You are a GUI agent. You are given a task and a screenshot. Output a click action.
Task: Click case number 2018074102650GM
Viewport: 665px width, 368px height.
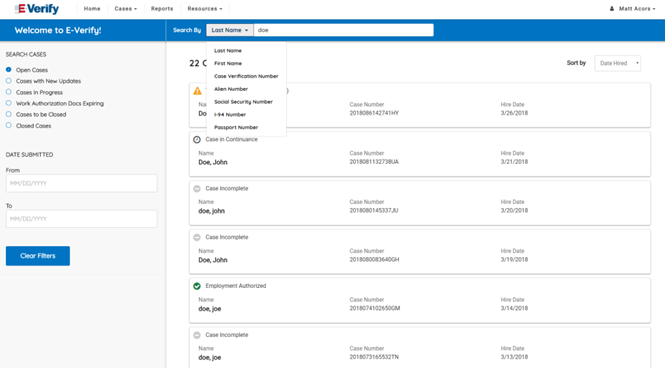coord(374,308)
